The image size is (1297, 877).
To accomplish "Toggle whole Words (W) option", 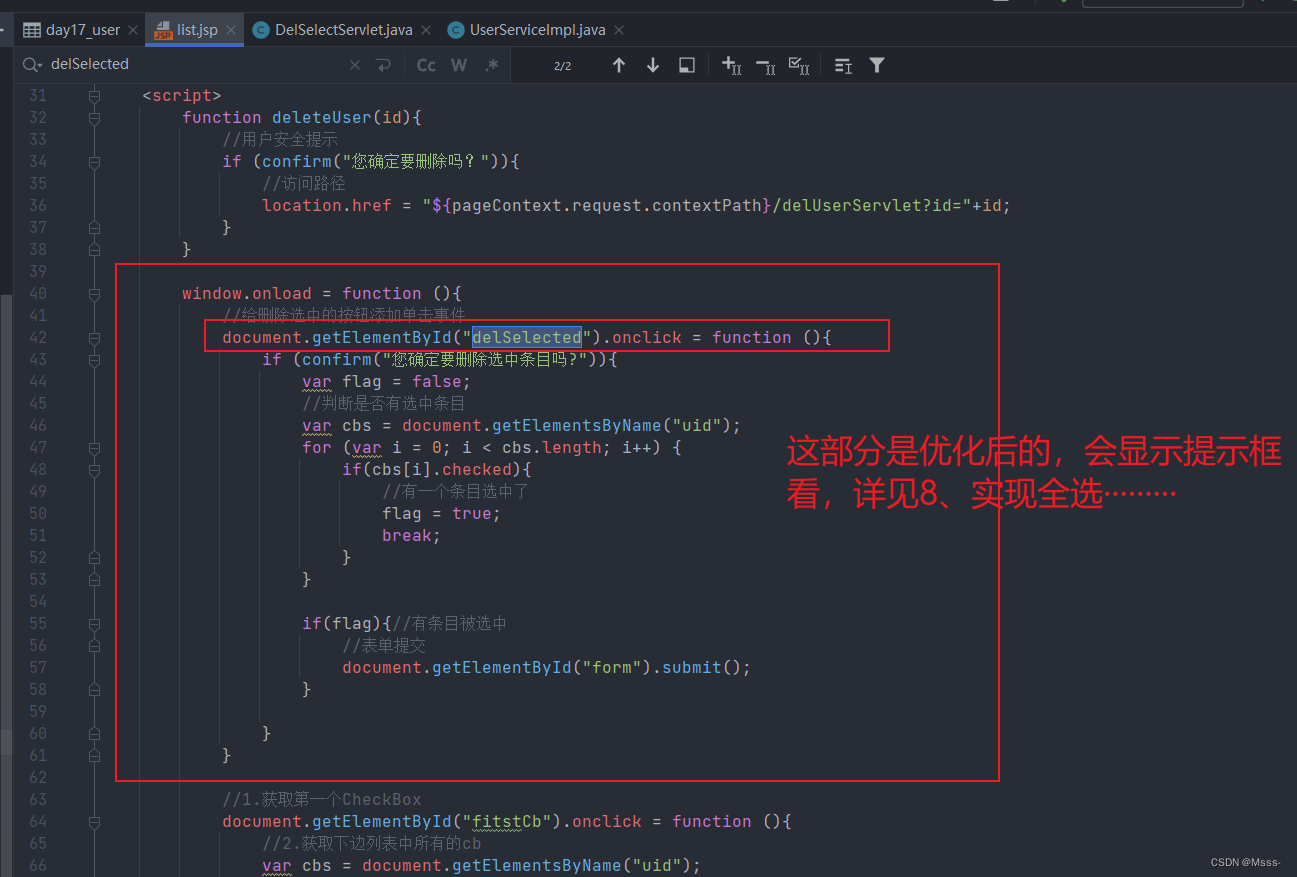I will pyautogui.click(x=459, y=65).
